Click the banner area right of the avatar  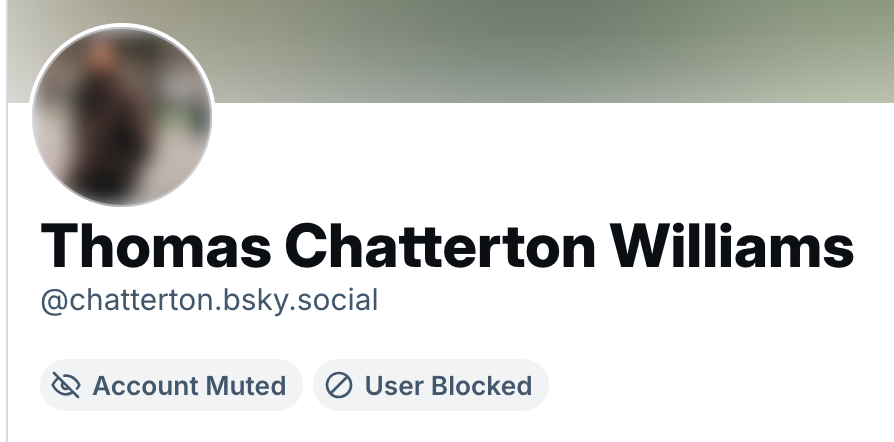553,51
